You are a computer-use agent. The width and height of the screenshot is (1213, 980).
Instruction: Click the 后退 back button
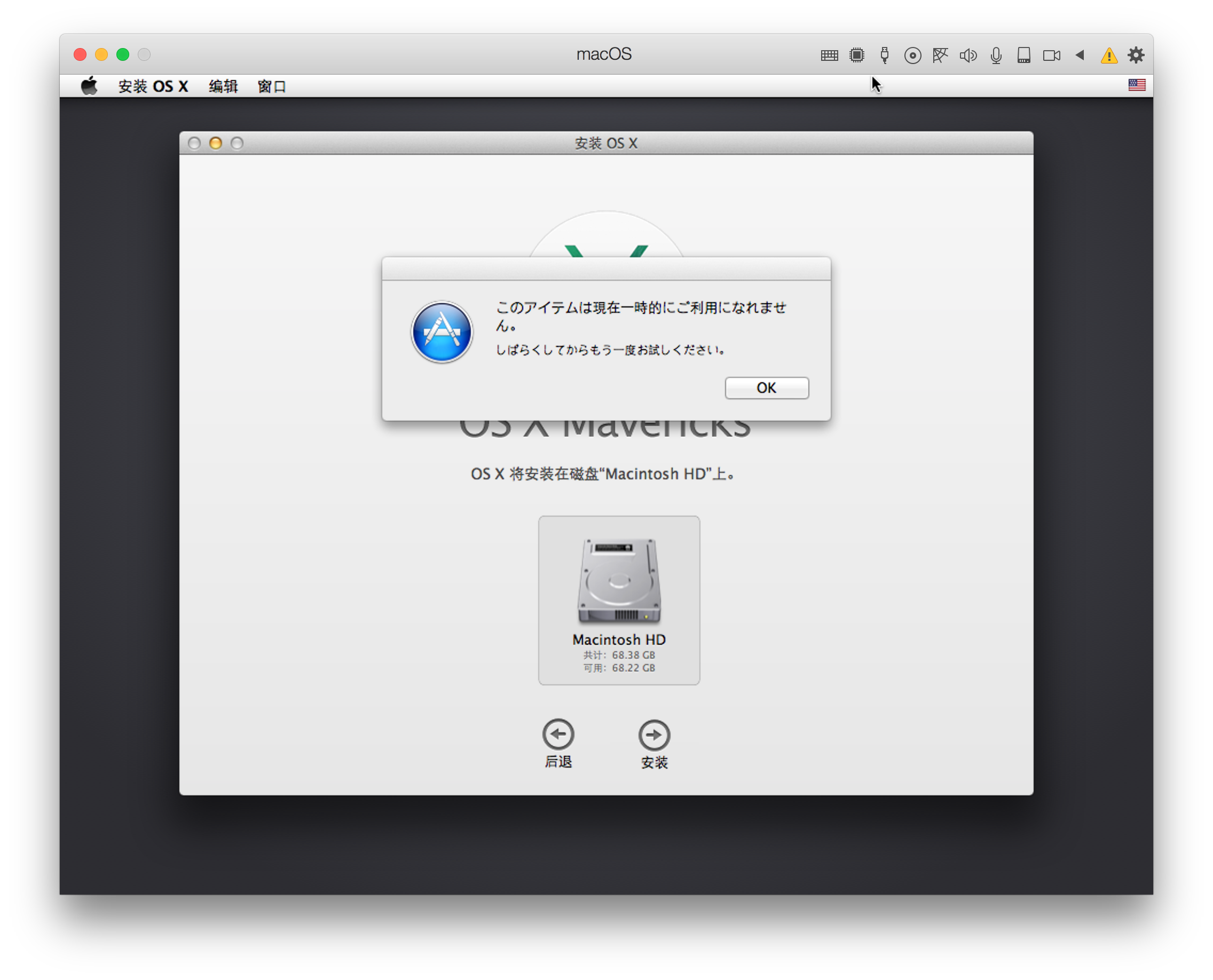[x=558, y=735]
